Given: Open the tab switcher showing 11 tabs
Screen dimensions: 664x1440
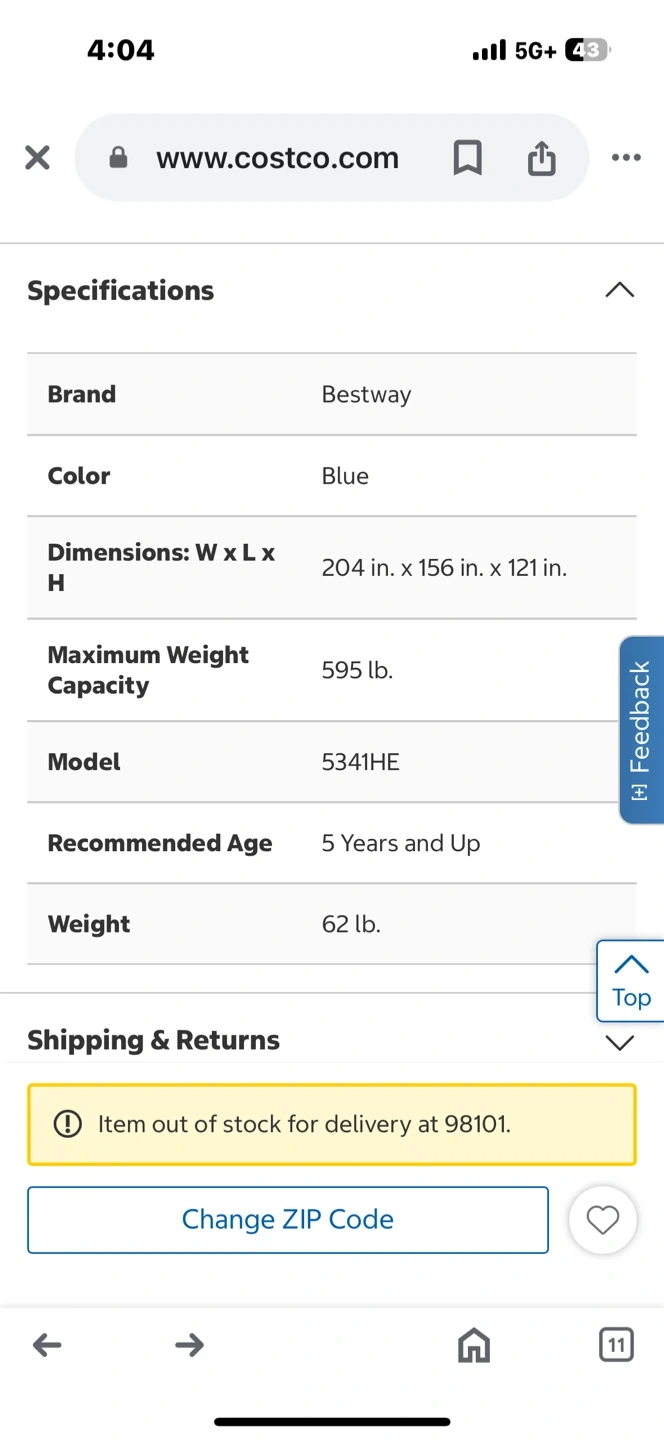Looking at the screenshot, I should click(x=616, y=1345).
